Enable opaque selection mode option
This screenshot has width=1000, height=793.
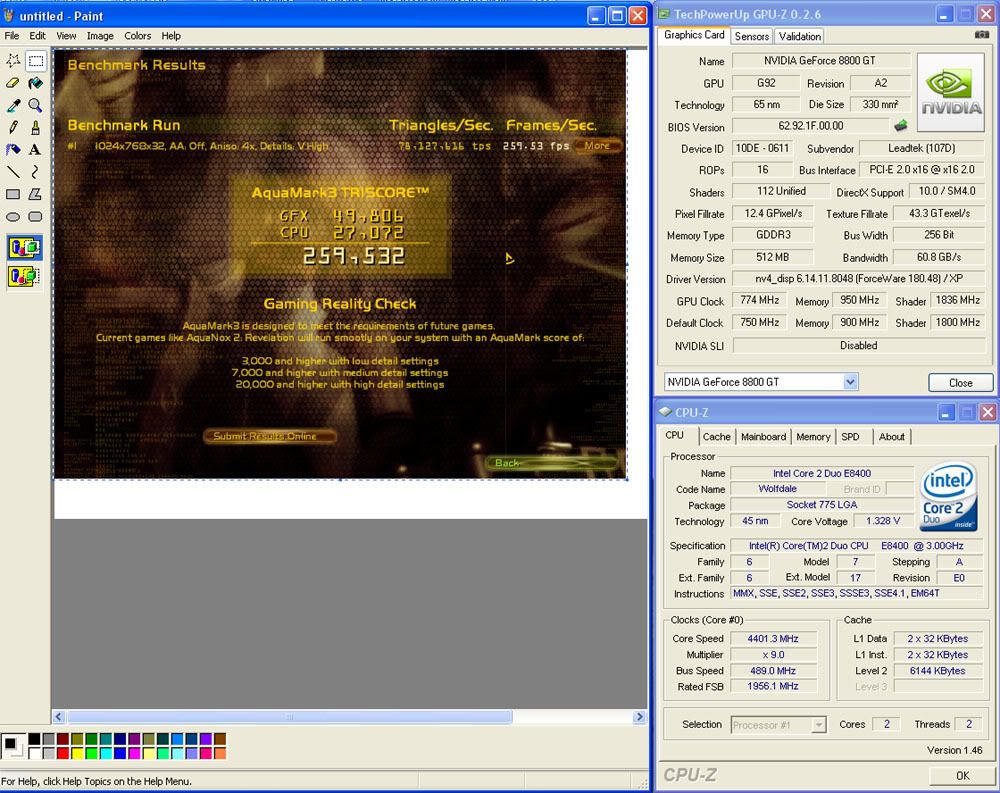tap(24, 248)
